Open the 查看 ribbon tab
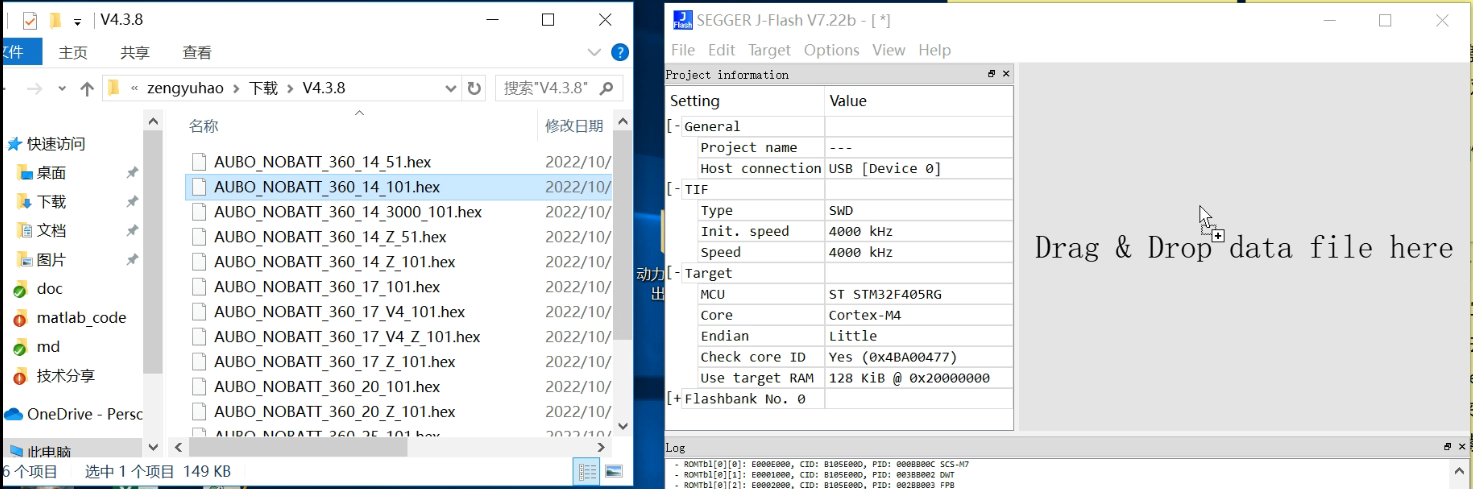1473x489 pixels. click(x=197, y=52)
